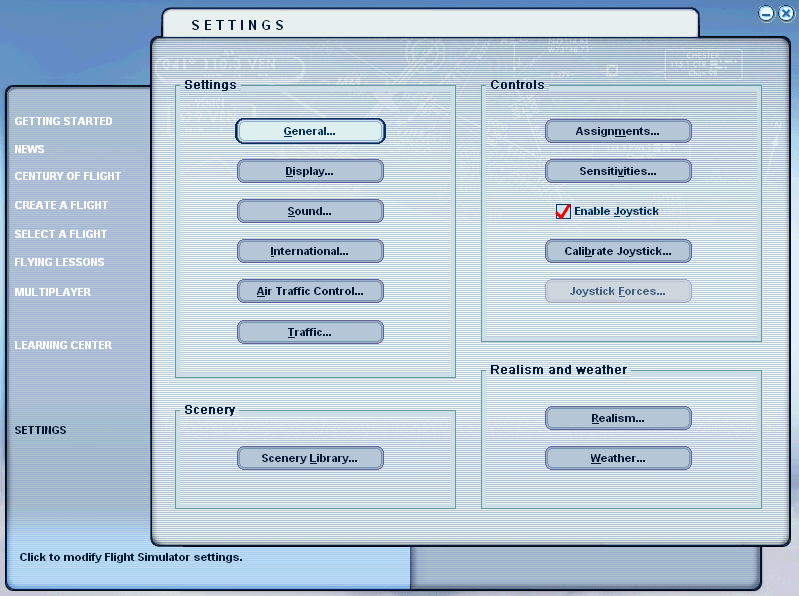Open the Scenery Library

tap(310, 458)
